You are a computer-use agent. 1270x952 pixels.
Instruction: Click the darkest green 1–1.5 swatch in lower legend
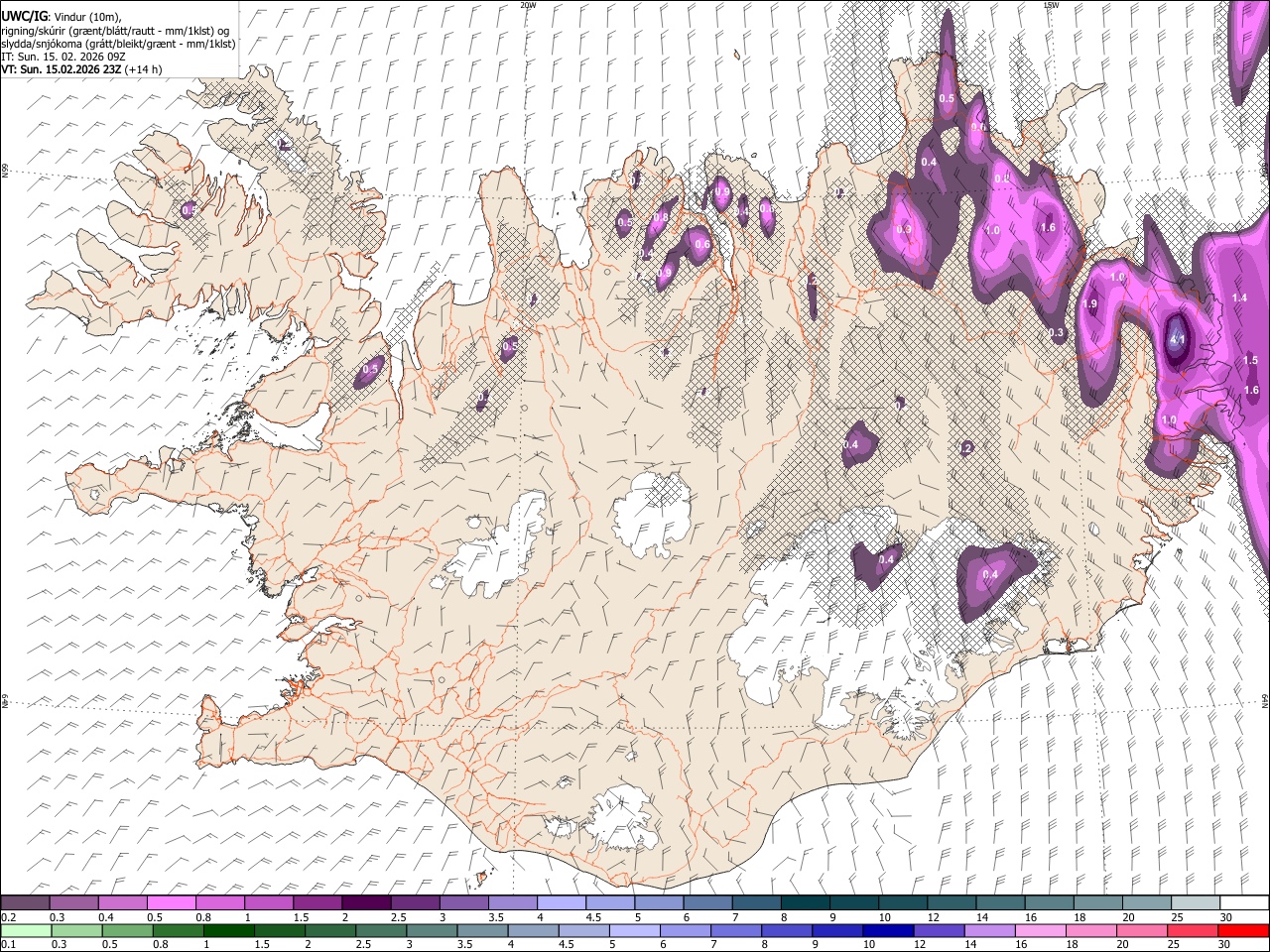pyautogui.click(x=228, y=930)
